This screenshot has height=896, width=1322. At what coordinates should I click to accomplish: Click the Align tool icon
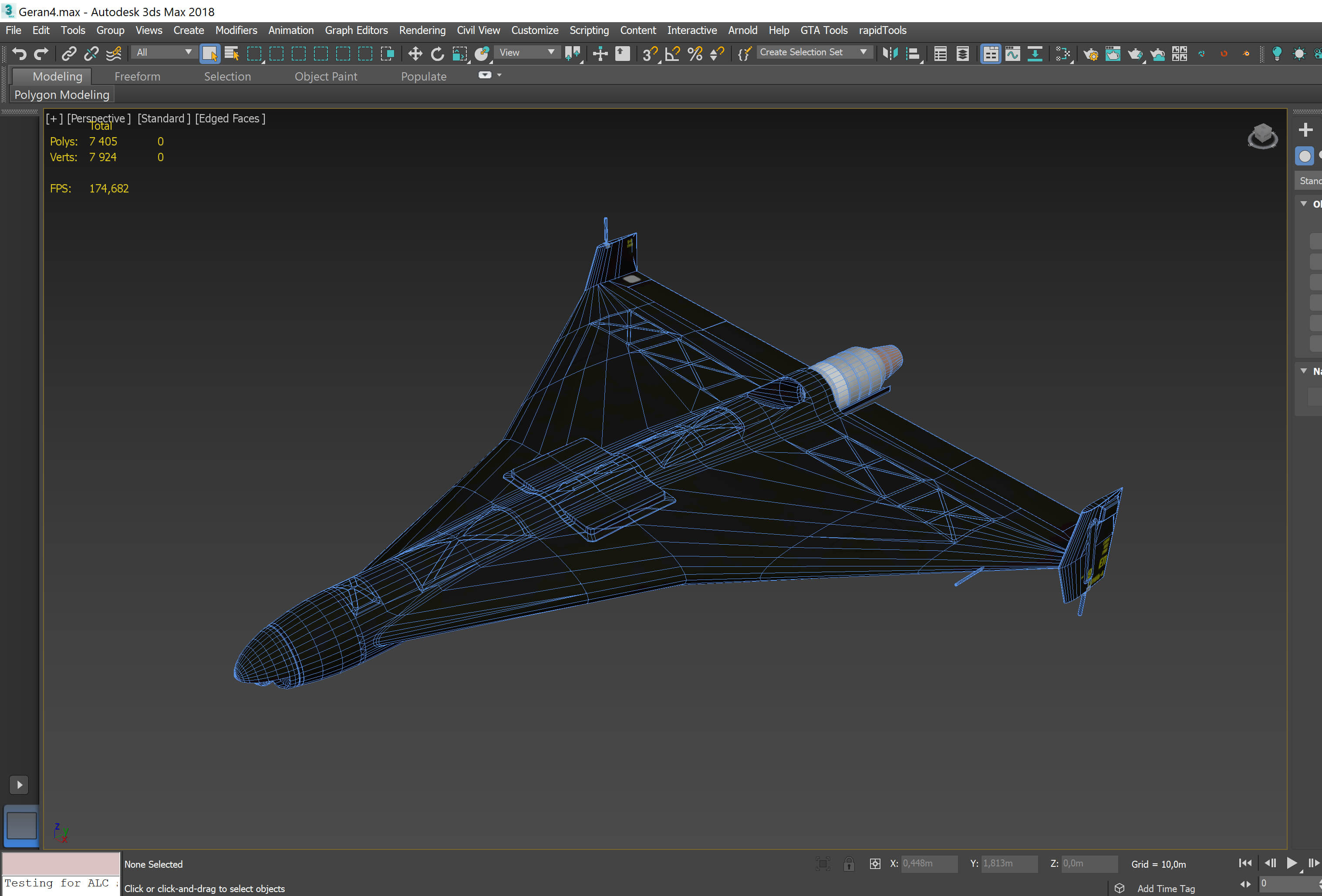pos(913,54)
